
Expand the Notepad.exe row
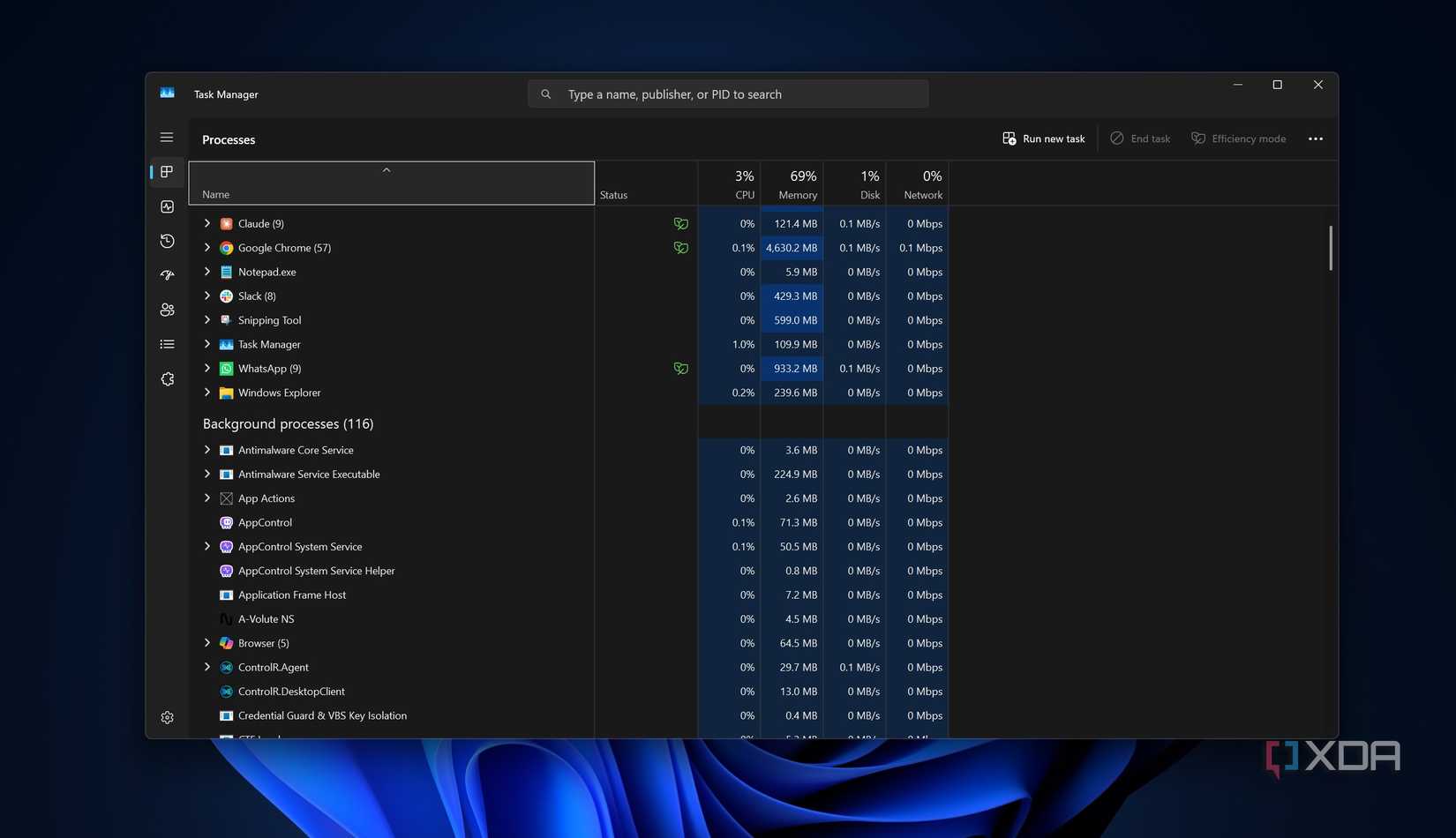[x=207, y=272]
